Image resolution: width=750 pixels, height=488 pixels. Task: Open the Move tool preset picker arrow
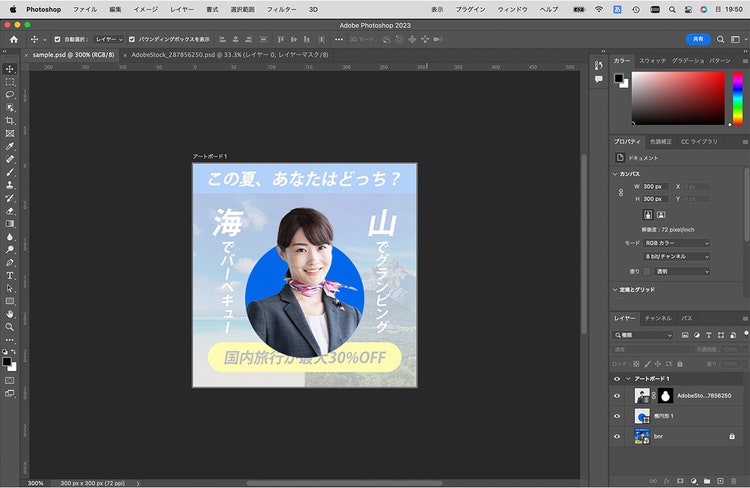coord(45,40)
